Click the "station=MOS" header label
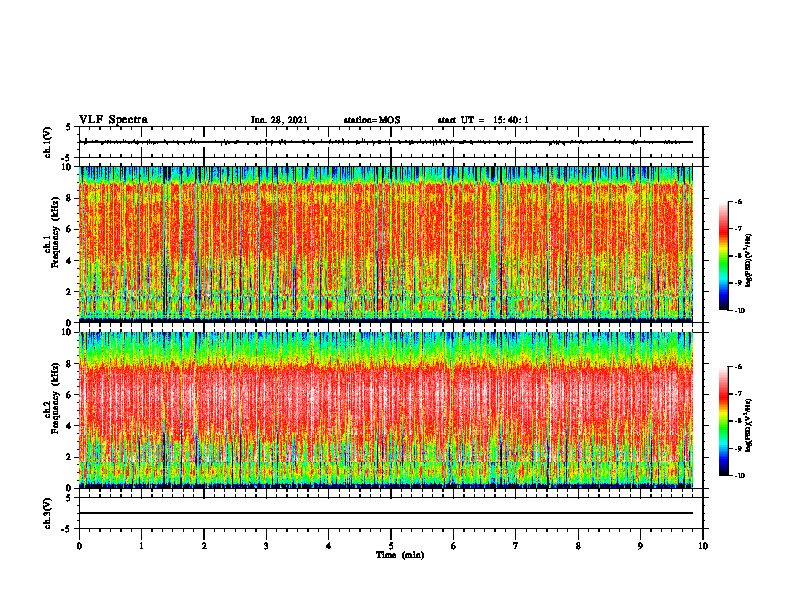This screenshot has height=612, width=792. pos(372,120)
